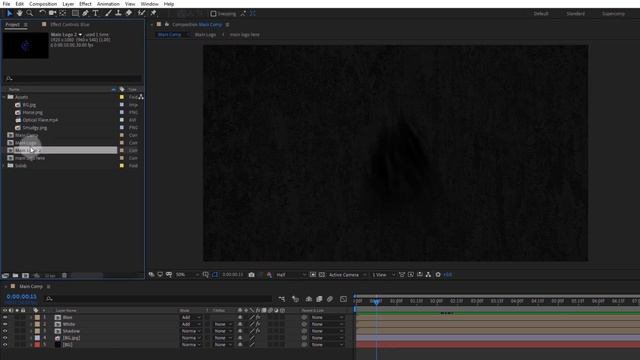640x360 pixels.
Task: Open blending mode dropdown for Blue layer
Action: coord(191,317)
